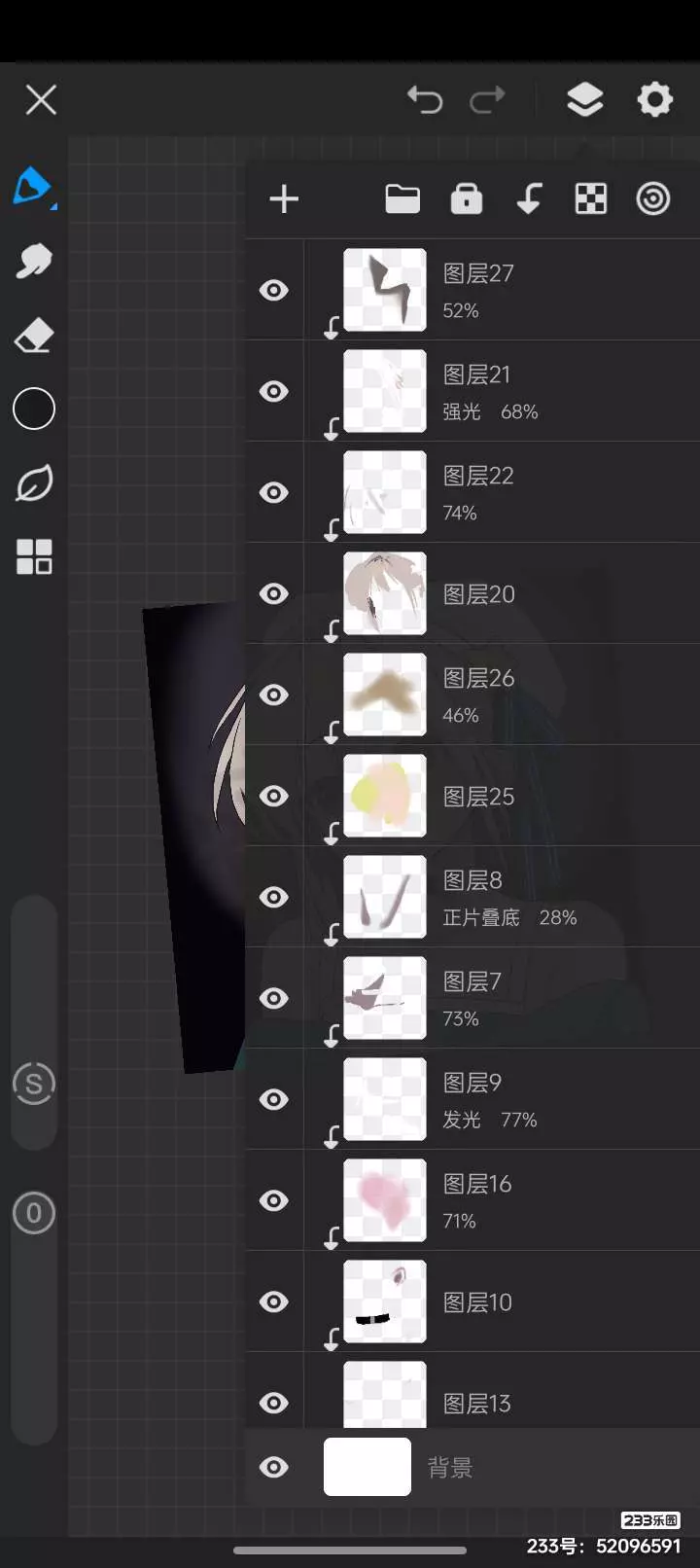
Task: Open blend mode 强光 on 图层21
Action: coord(462,412)
